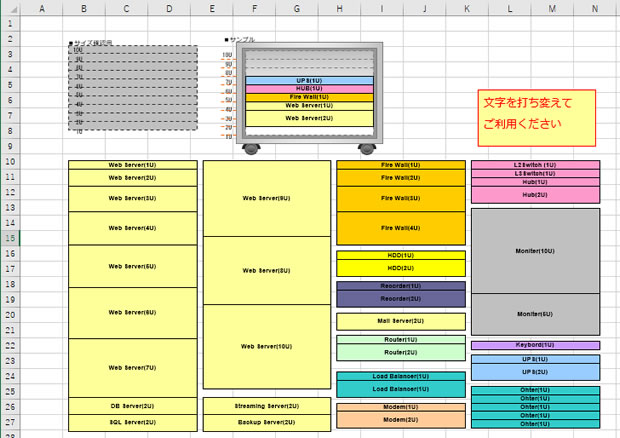
Task: Select the DB Server(2U) block
Action: 133,406
